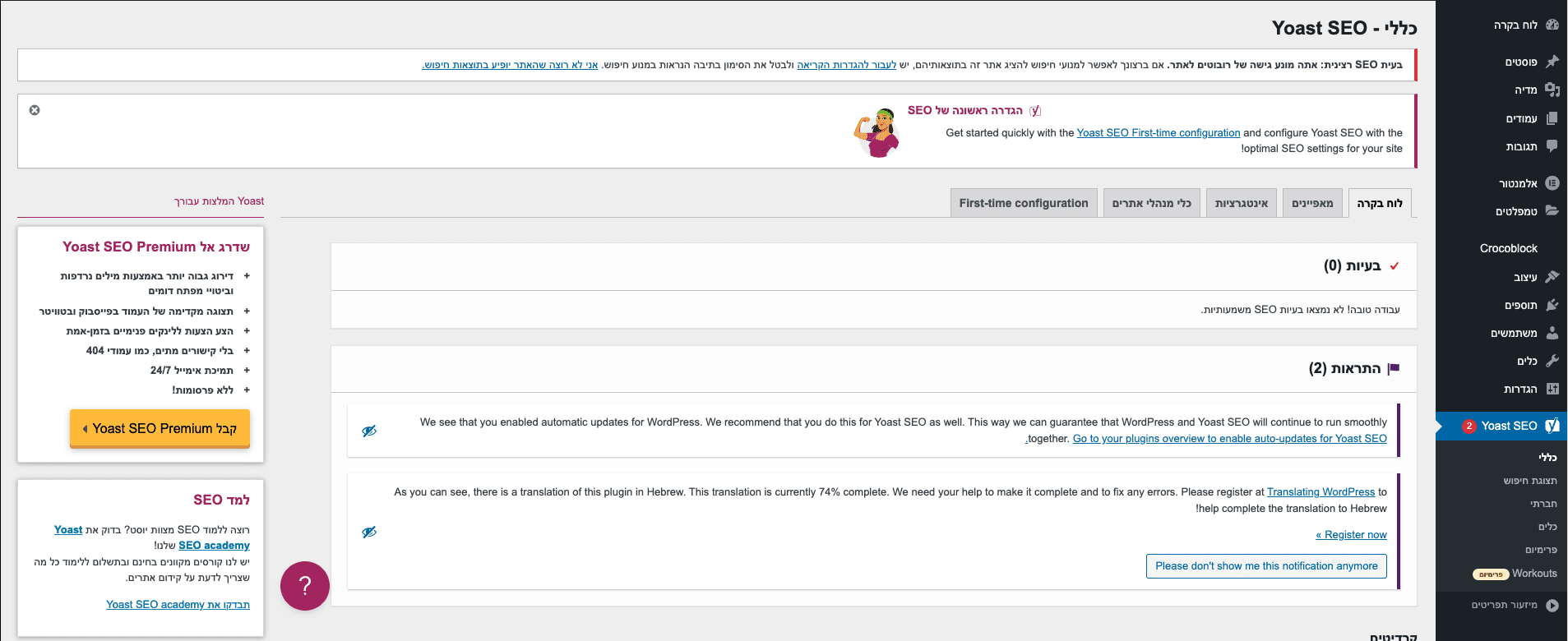Click the Yoast SEO Premium upgrade button
This screenshot has height=641, width=1568.
tap(160, 428)
